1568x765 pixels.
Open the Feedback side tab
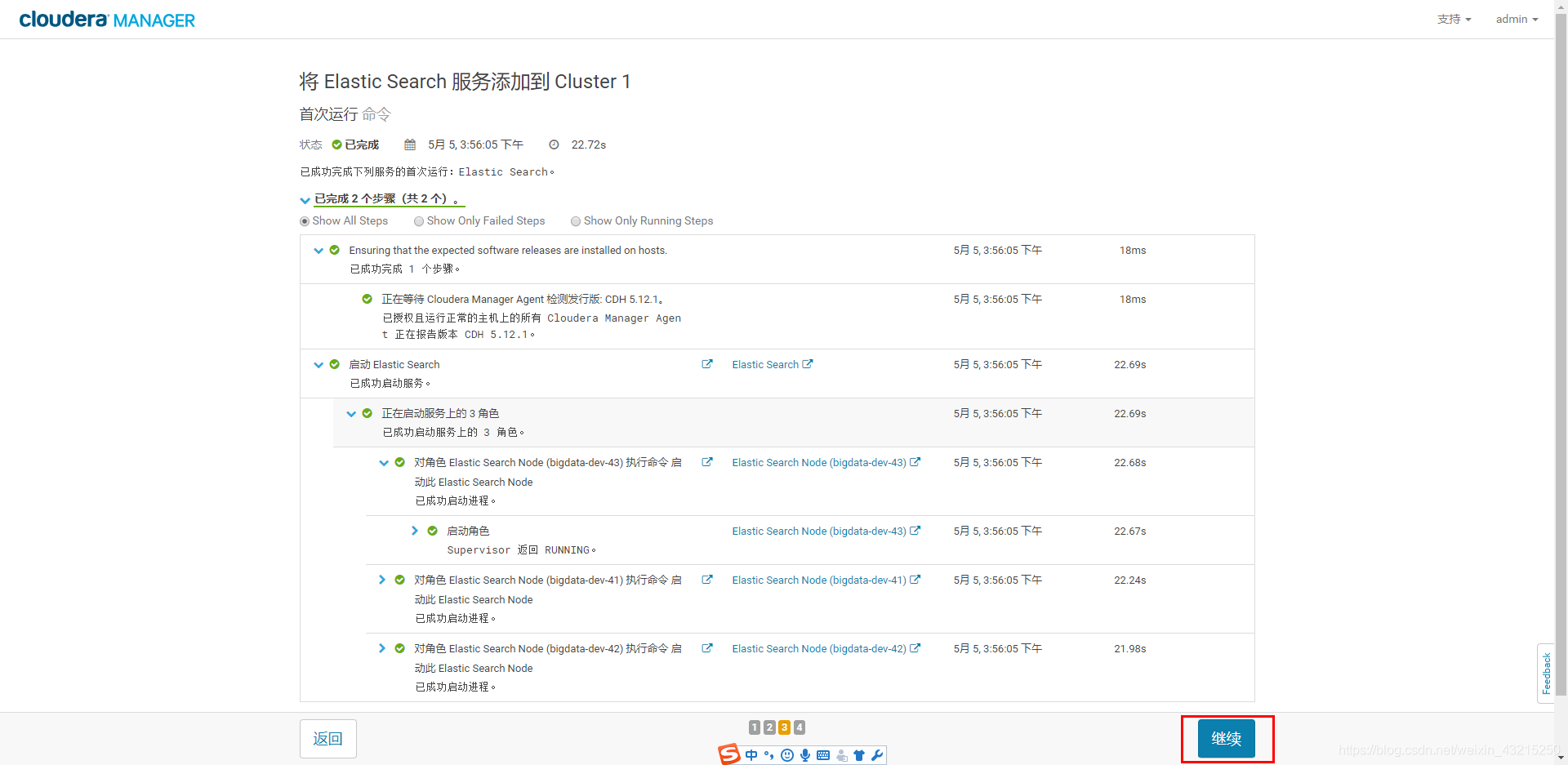tap(1545, 674)
